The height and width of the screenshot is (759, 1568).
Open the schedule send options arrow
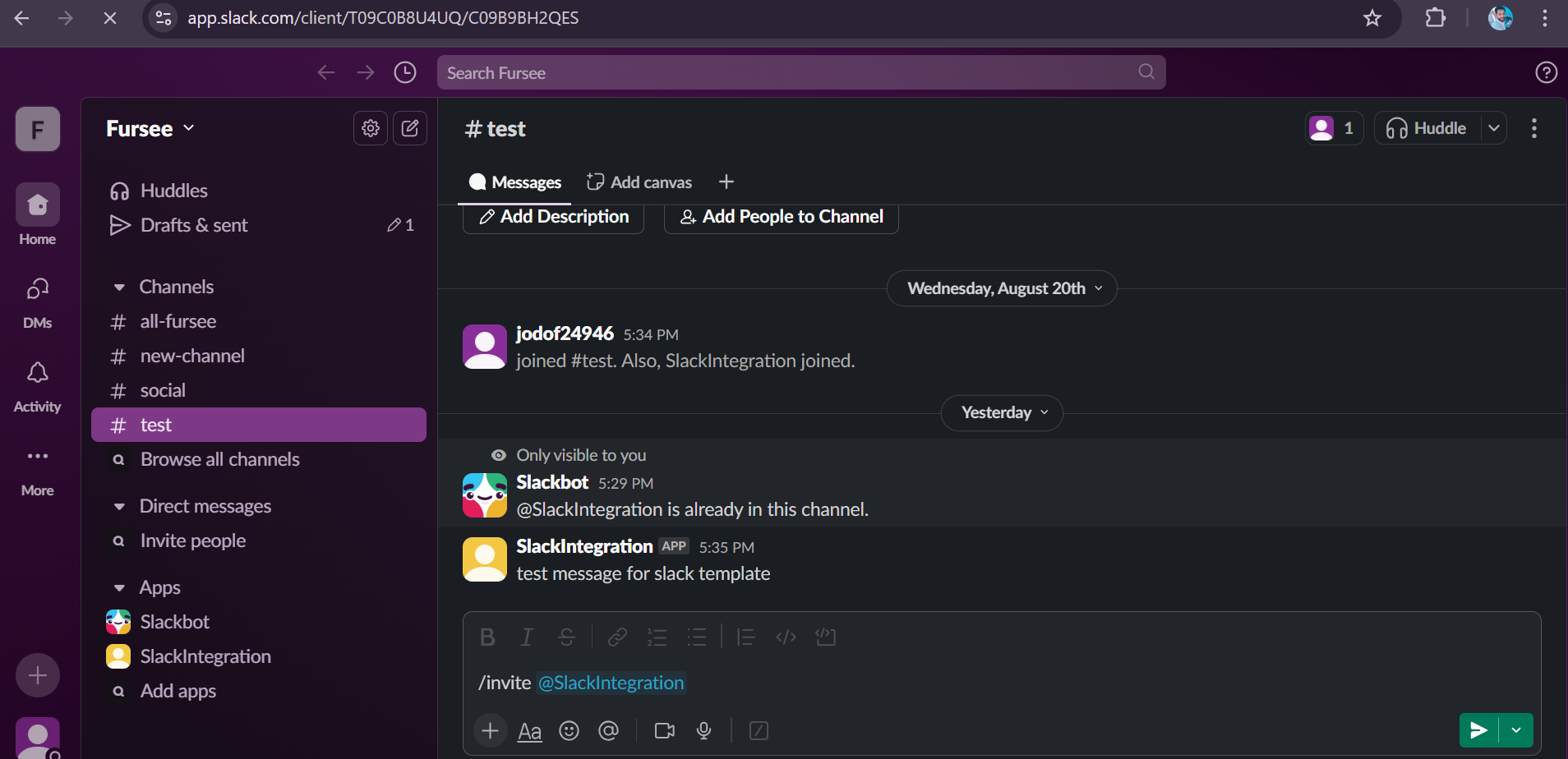(1516, 730)
